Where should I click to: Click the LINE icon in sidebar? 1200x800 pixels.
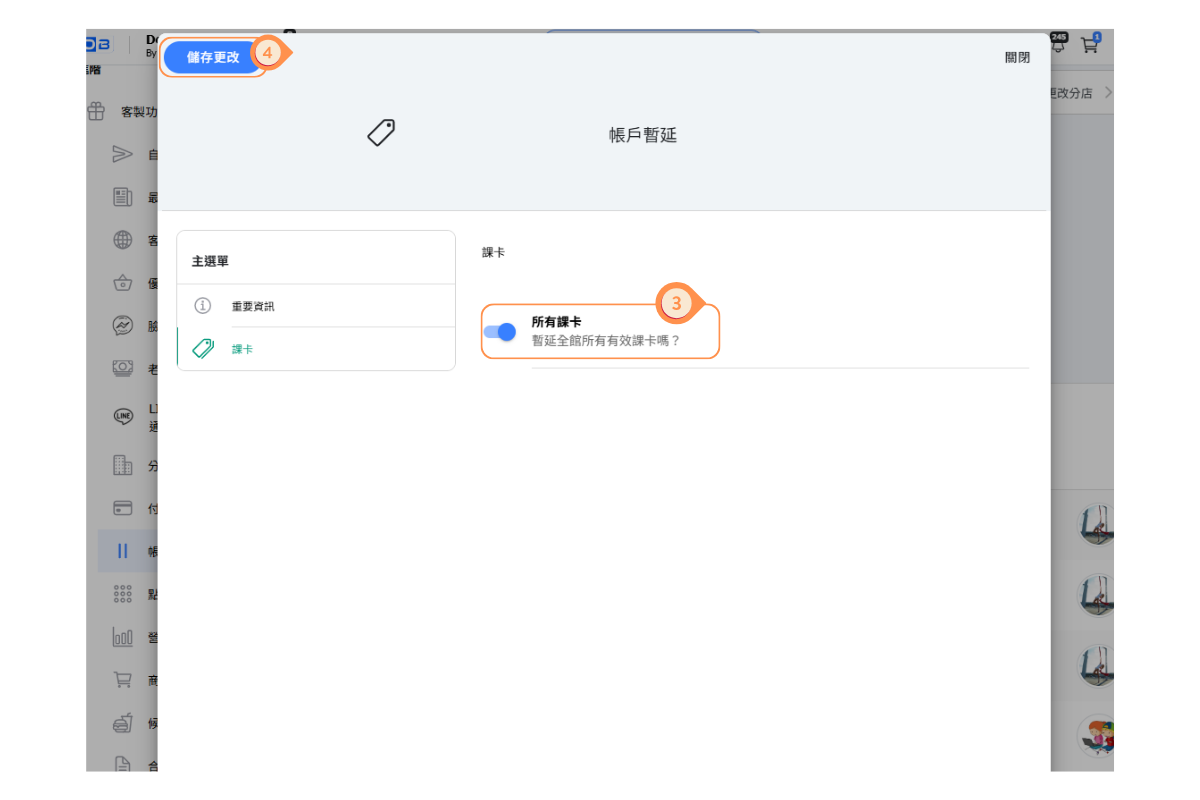point(122,416)
